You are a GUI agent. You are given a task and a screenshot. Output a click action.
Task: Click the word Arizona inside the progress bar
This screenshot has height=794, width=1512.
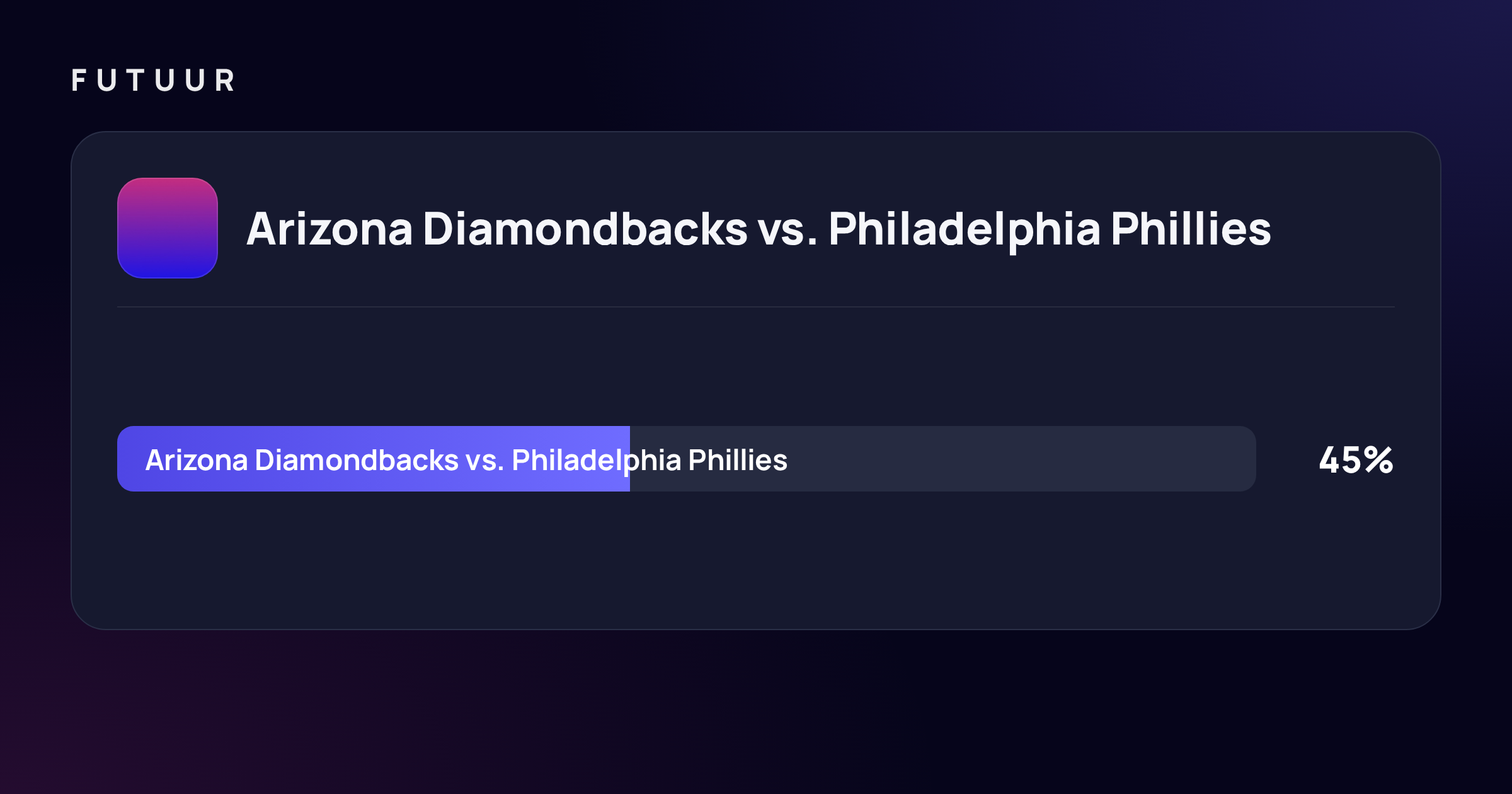click(x=197, y=460)
